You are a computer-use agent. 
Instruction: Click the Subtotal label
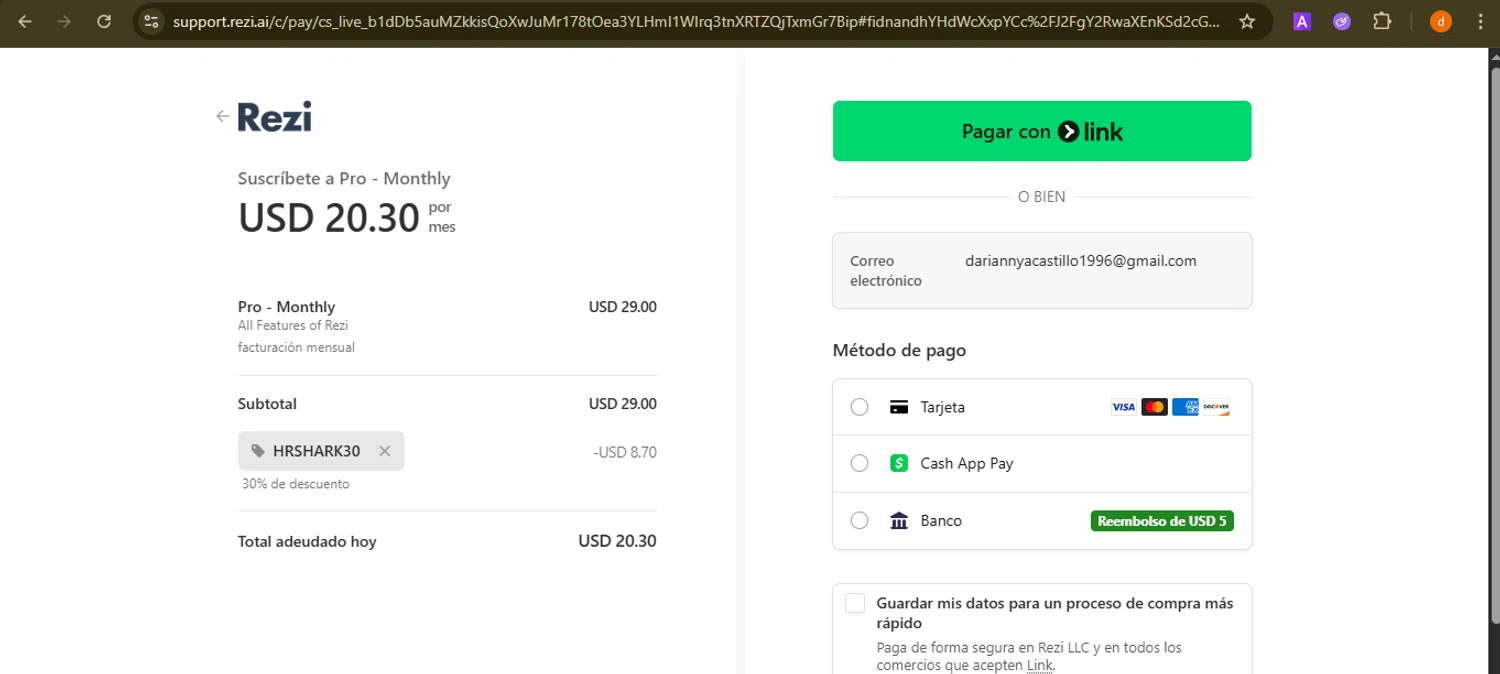pyautogui.click(x=267, y=404)
